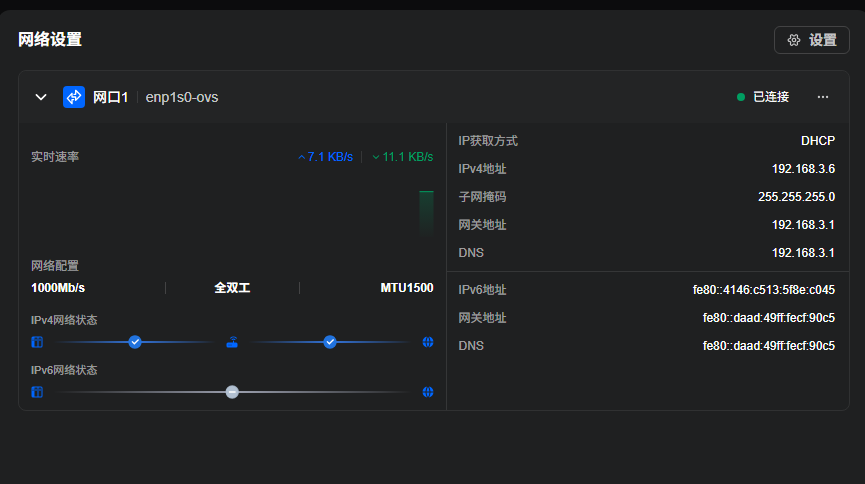The image size is (865, 484).
Task: Click the blue network port icon
Action: (74, 97)
